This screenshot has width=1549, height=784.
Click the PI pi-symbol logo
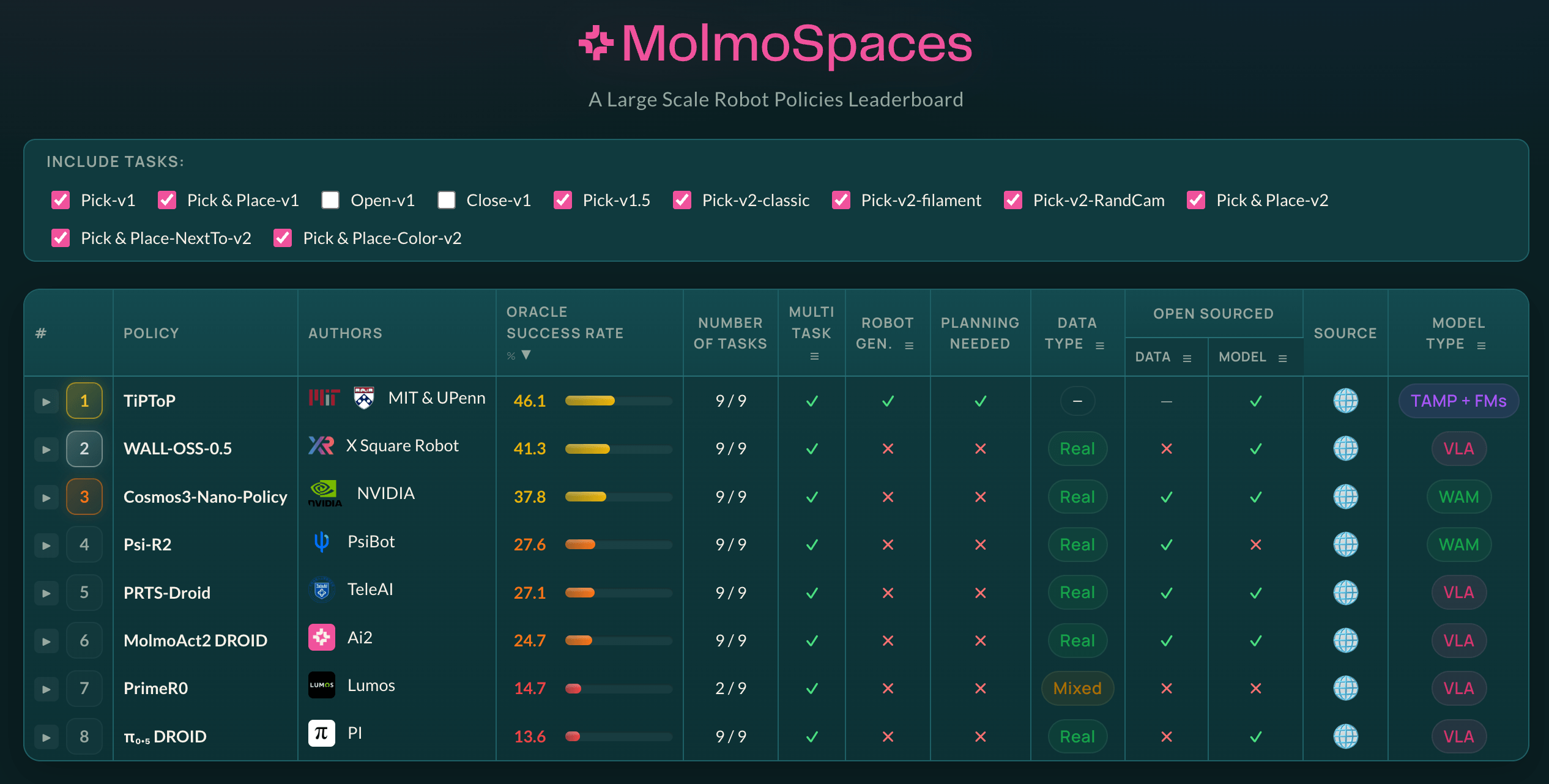tap(321, 733)
